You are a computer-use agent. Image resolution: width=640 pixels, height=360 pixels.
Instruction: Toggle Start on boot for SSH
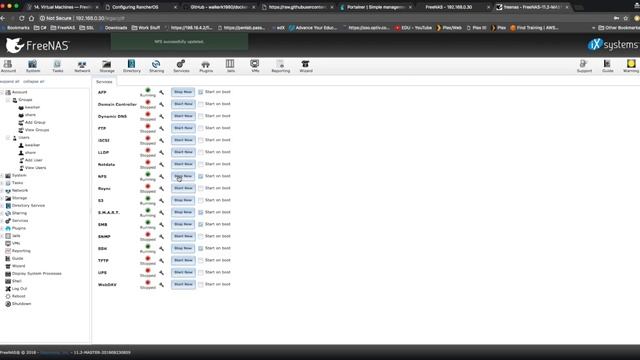pos(201,249)
